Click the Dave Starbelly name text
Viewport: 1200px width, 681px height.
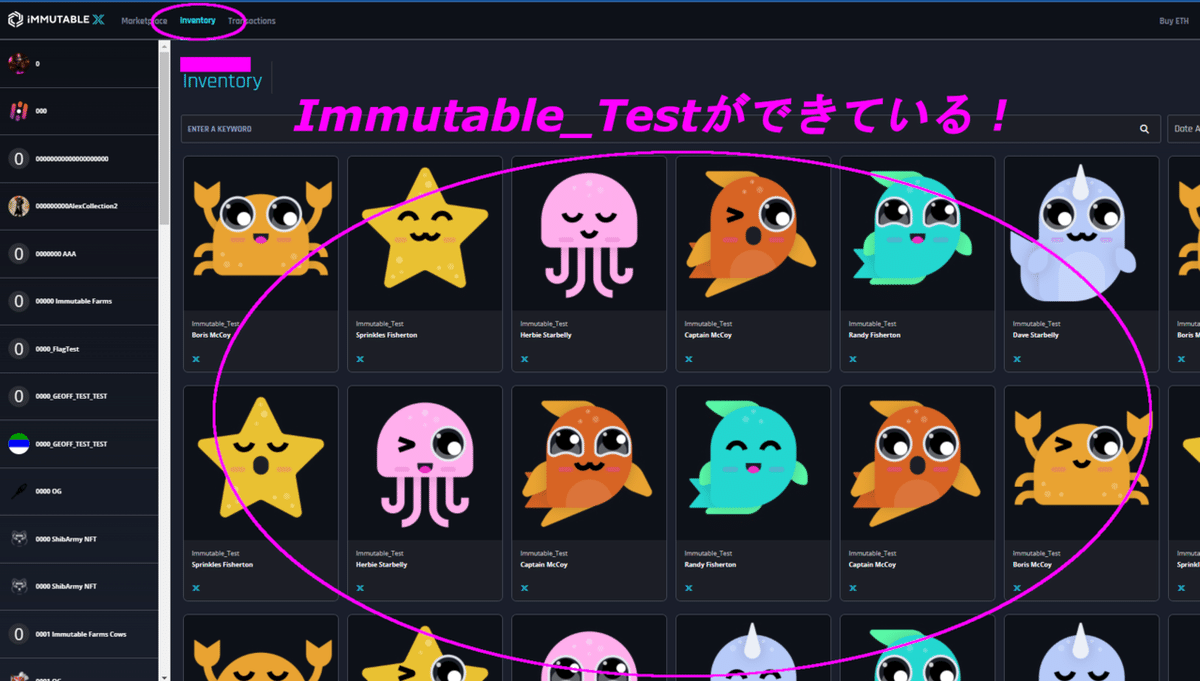(1036, 335)
